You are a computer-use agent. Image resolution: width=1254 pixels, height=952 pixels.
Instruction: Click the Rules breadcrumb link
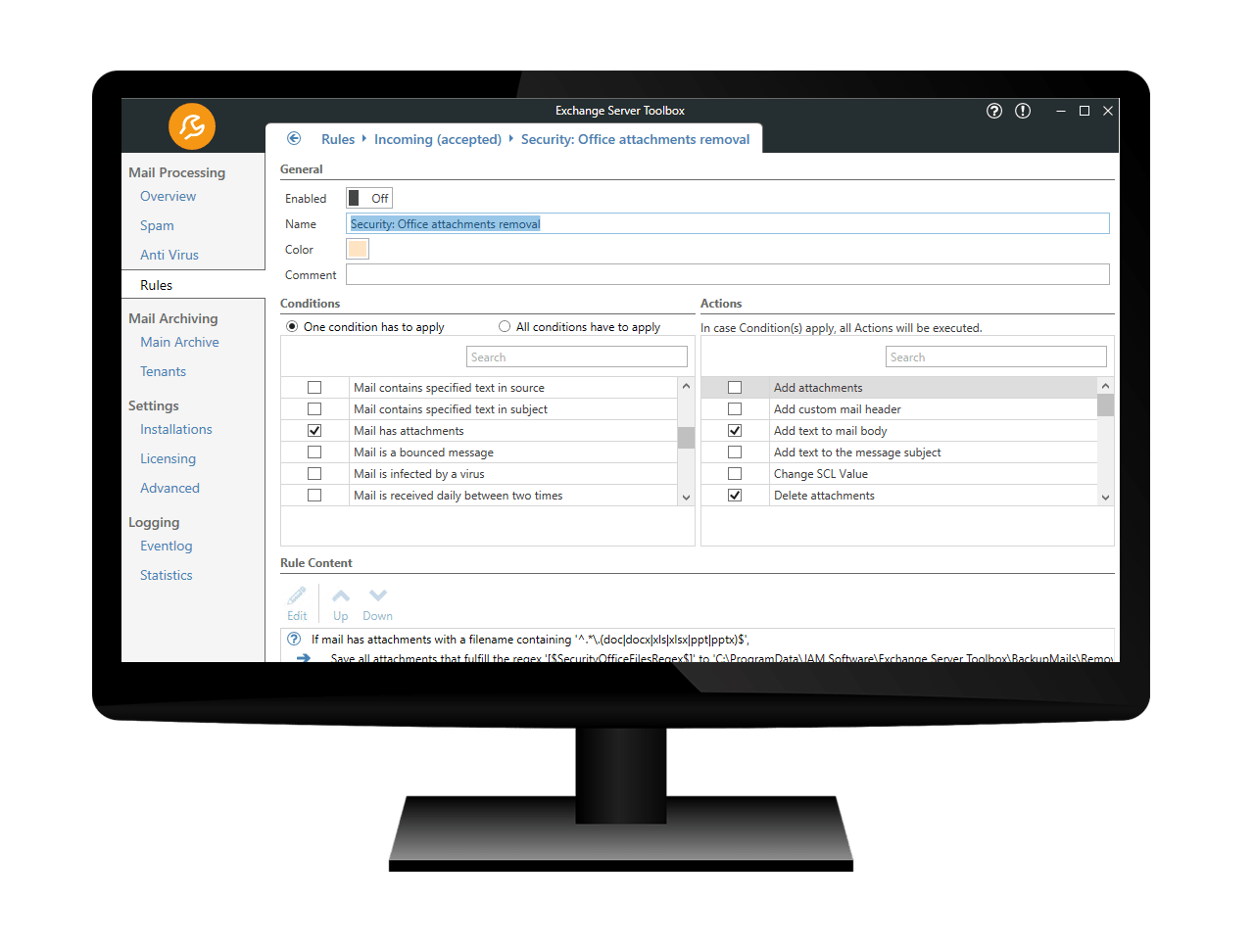[338, 139]
